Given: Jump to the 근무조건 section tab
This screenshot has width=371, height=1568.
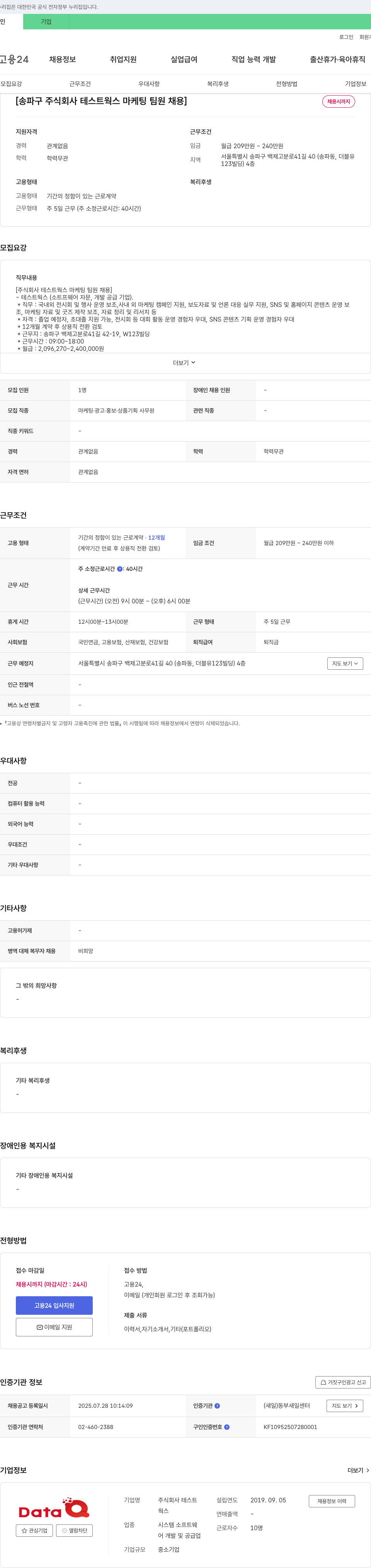Looking at the screenshot, I should [x=80, y=84].
